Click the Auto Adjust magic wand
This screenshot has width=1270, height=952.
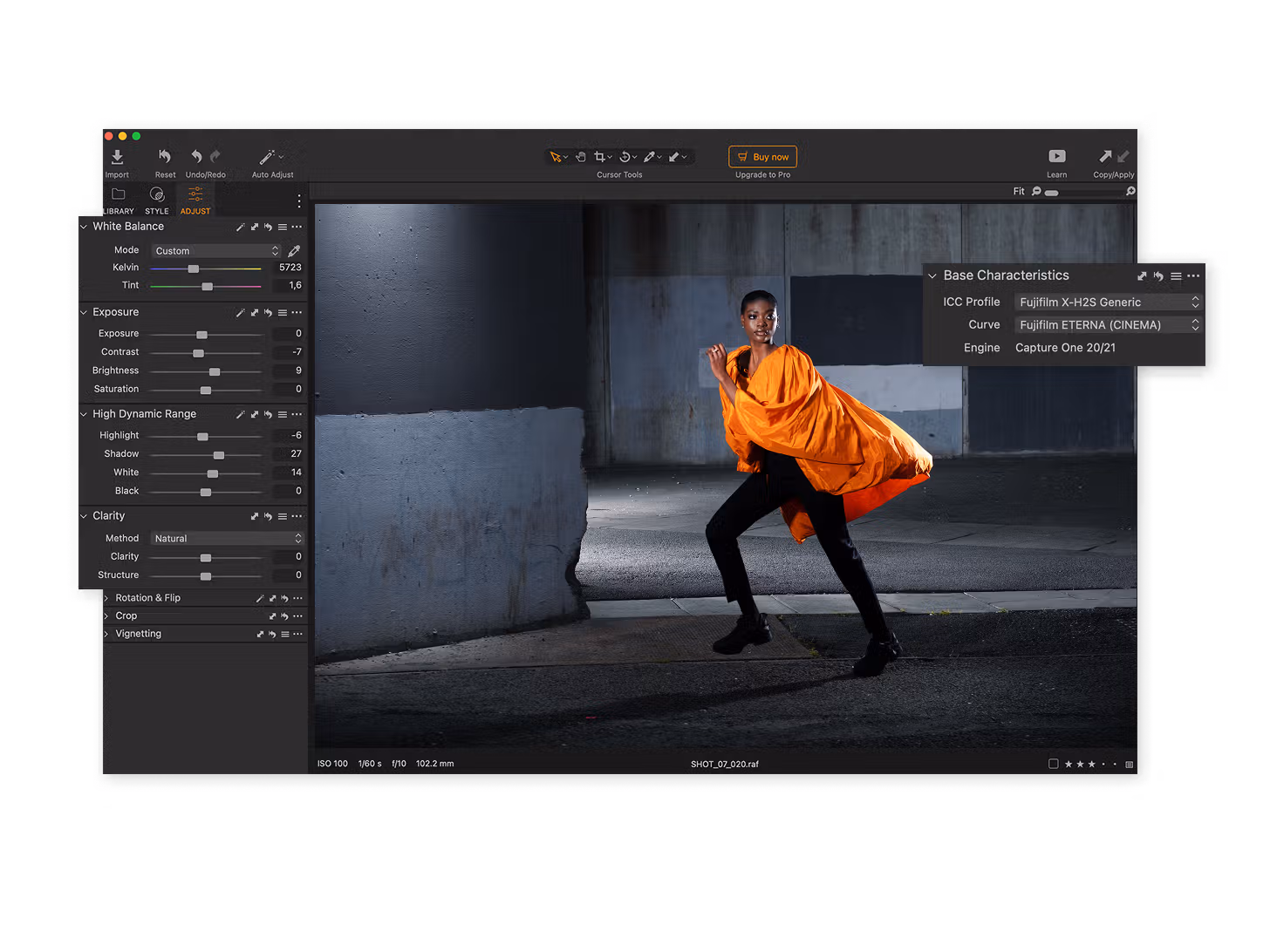(x=268, y=157)
